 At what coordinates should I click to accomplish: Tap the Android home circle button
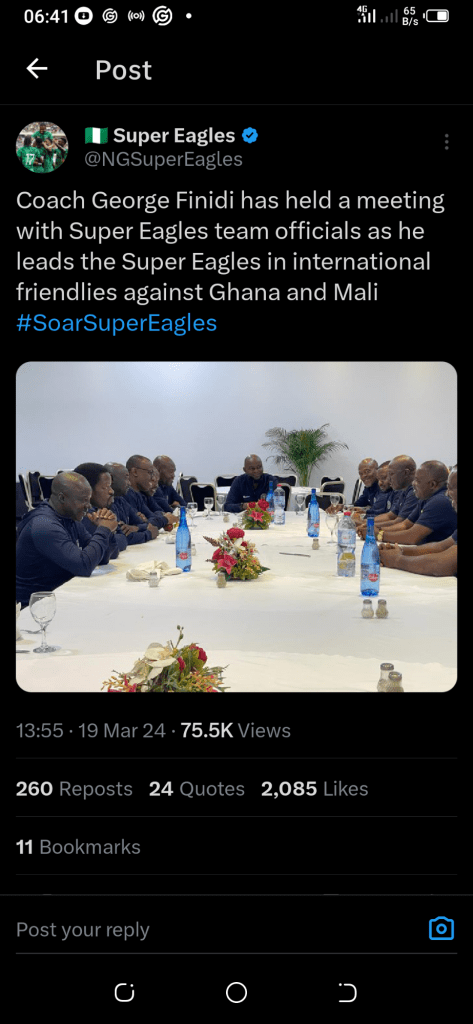pos(236,993)
